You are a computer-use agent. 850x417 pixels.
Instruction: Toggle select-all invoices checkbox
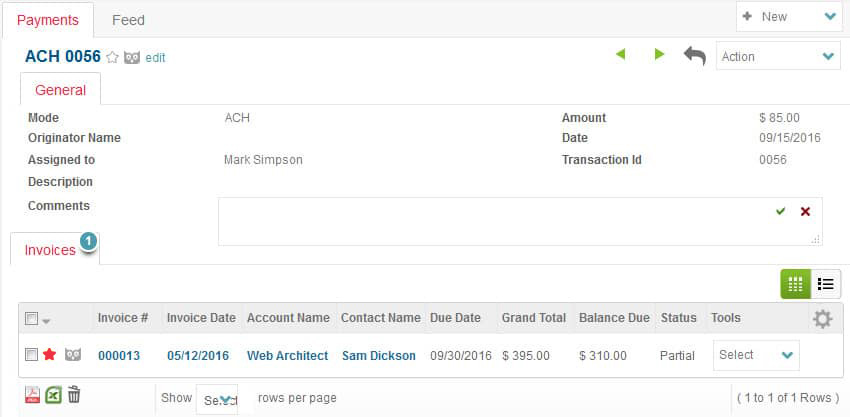pyautogui.click(x=31, y=319)
